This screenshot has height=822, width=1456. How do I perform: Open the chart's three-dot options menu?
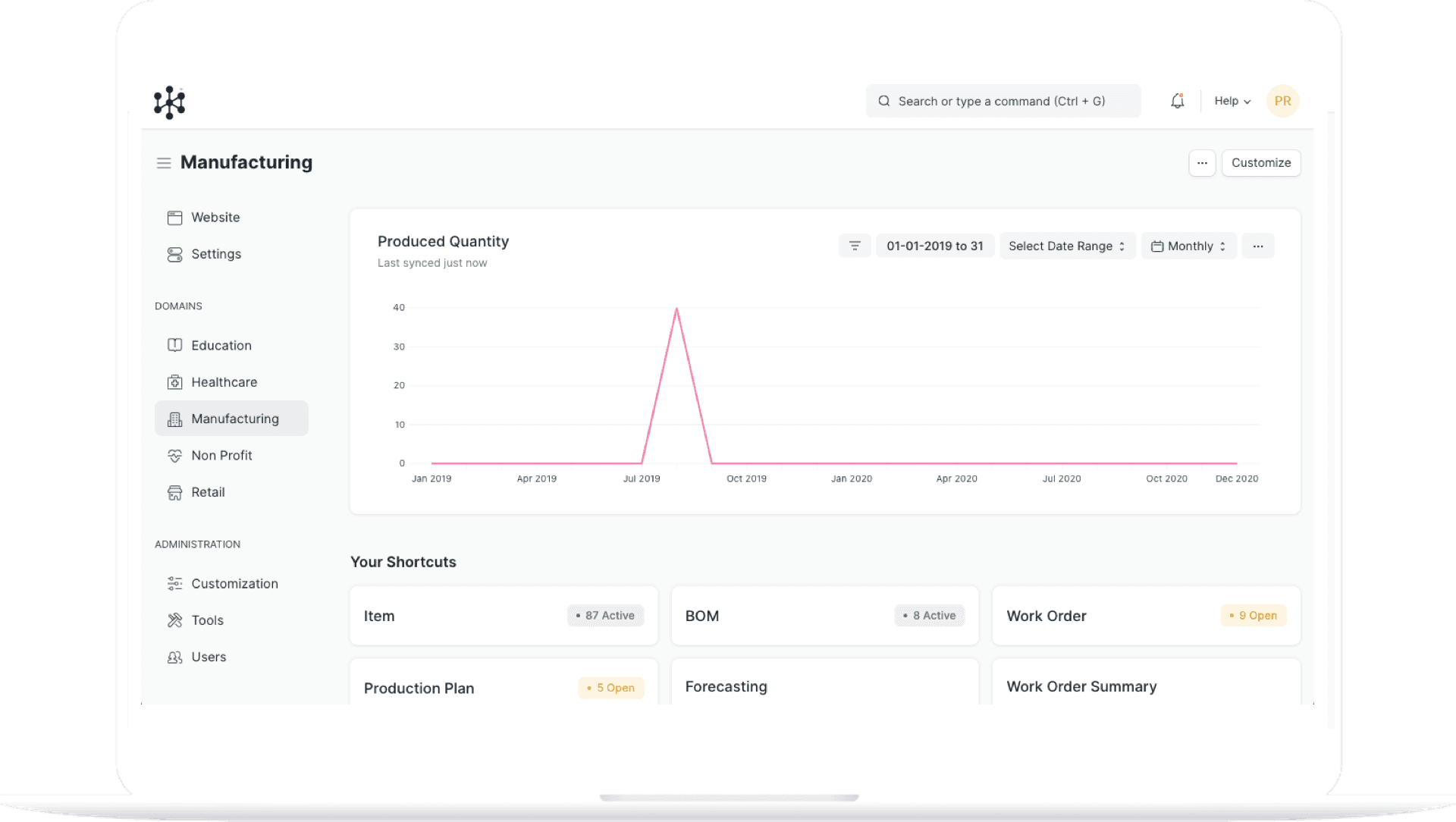point(1258,246)
